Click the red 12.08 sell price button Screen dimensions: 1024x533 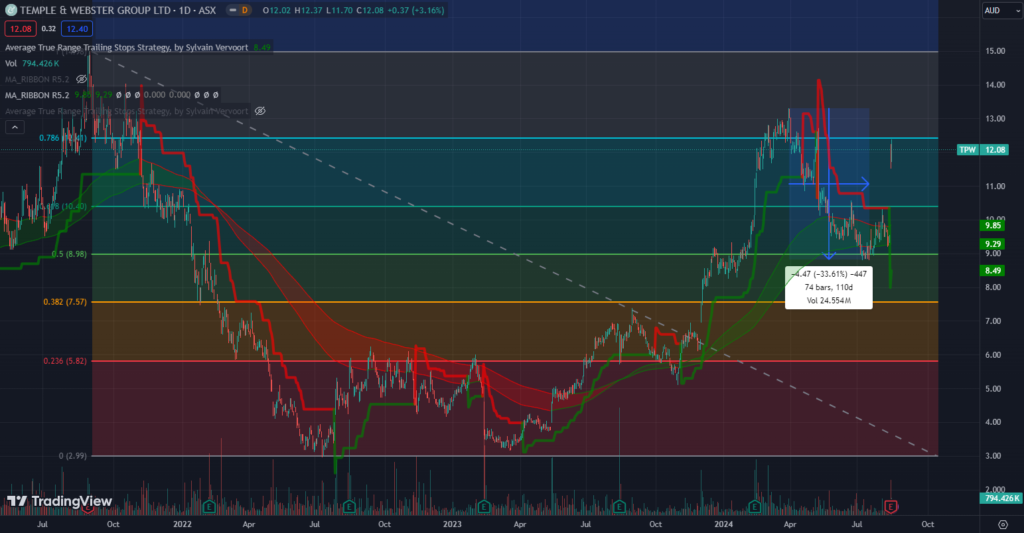point(20,29)
